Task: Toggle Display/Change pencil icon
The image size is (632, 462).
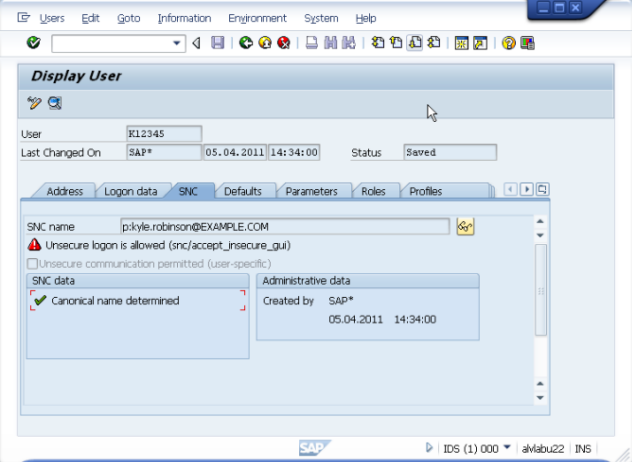Action: (34, 103)
